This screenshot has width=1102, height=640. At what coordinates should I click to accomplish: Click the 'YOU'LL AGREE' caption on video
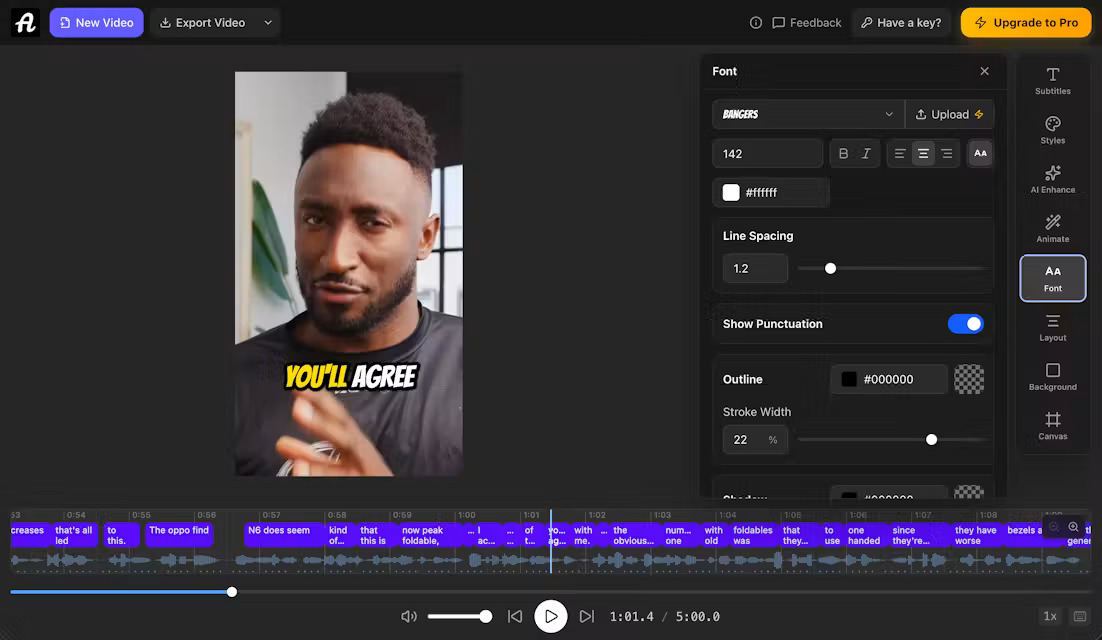[x=351, y=377]
